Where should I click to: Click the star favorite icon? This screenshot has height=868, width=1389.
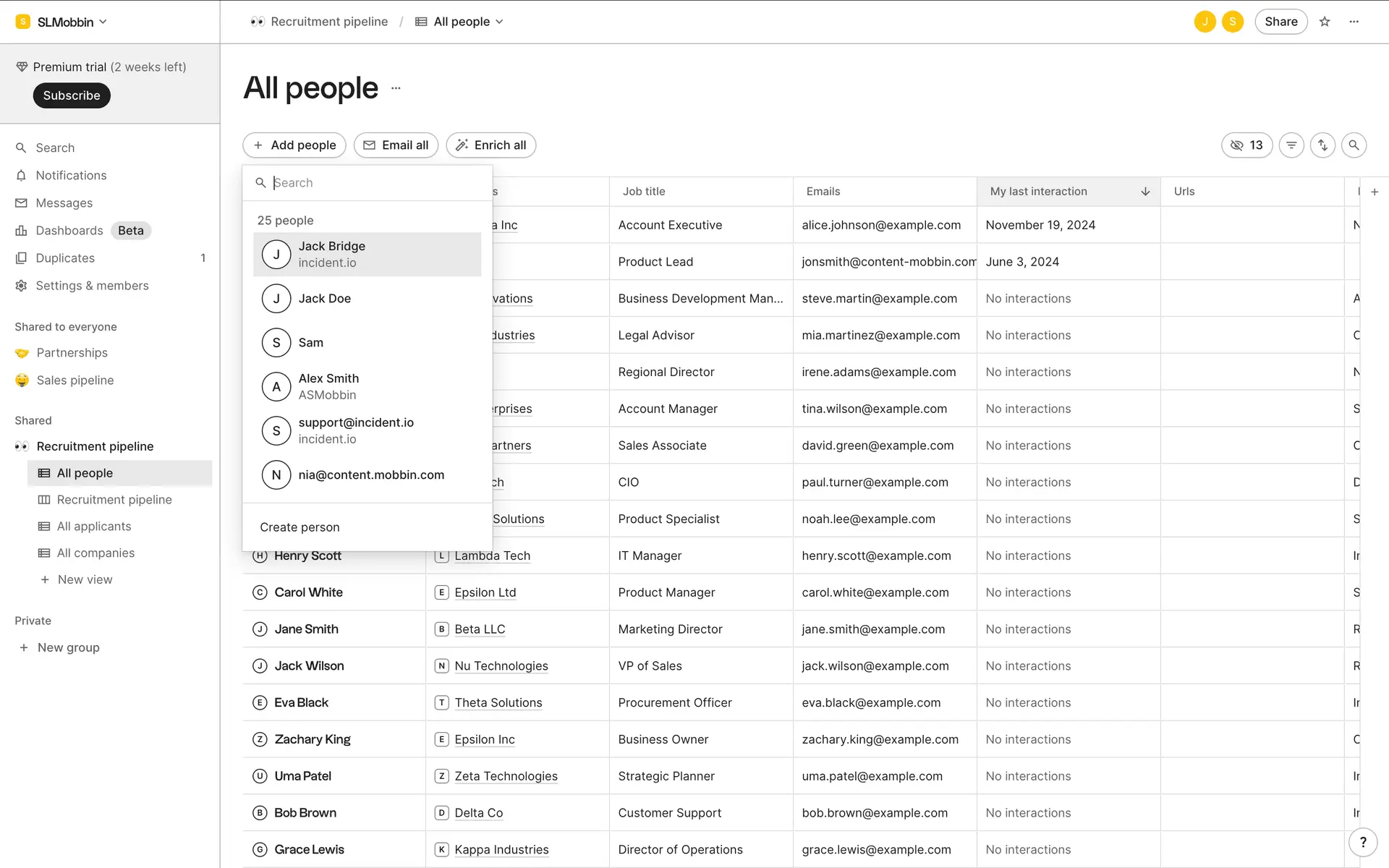1325,22
